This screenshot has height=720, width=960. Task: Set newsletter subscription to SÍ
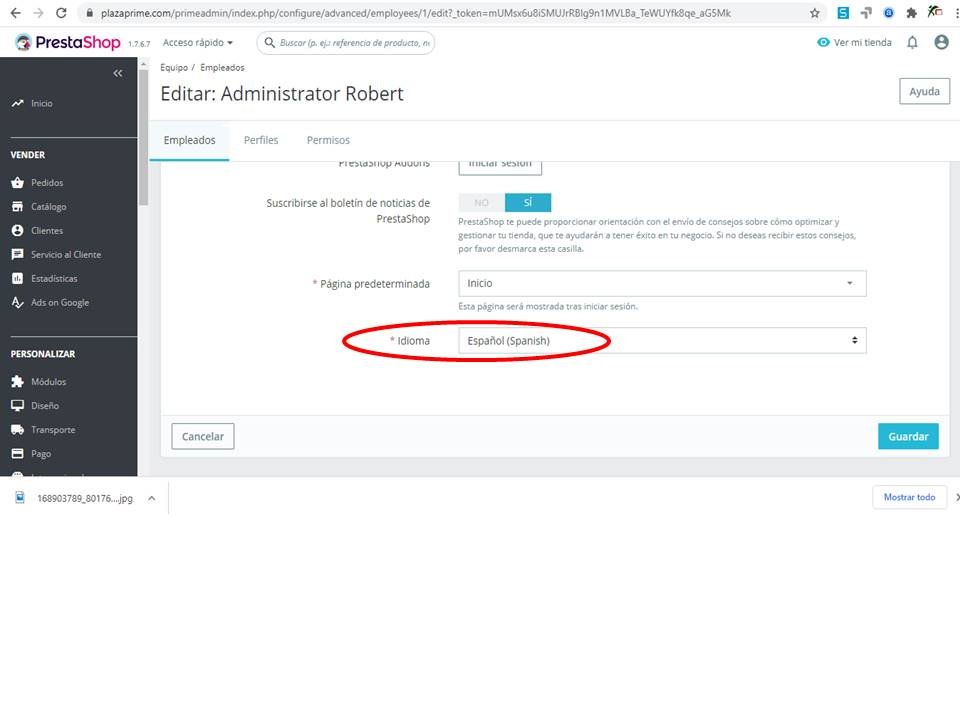pyautogui.click(x=528, y=203)
